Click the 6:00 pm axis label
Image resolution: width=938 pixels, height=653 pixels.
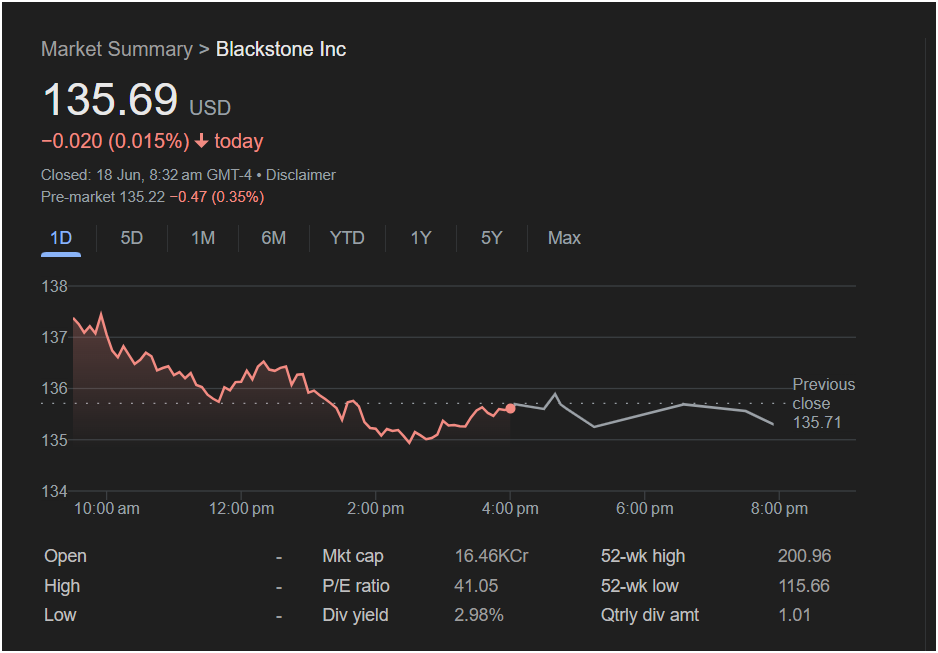pos(645,509)
